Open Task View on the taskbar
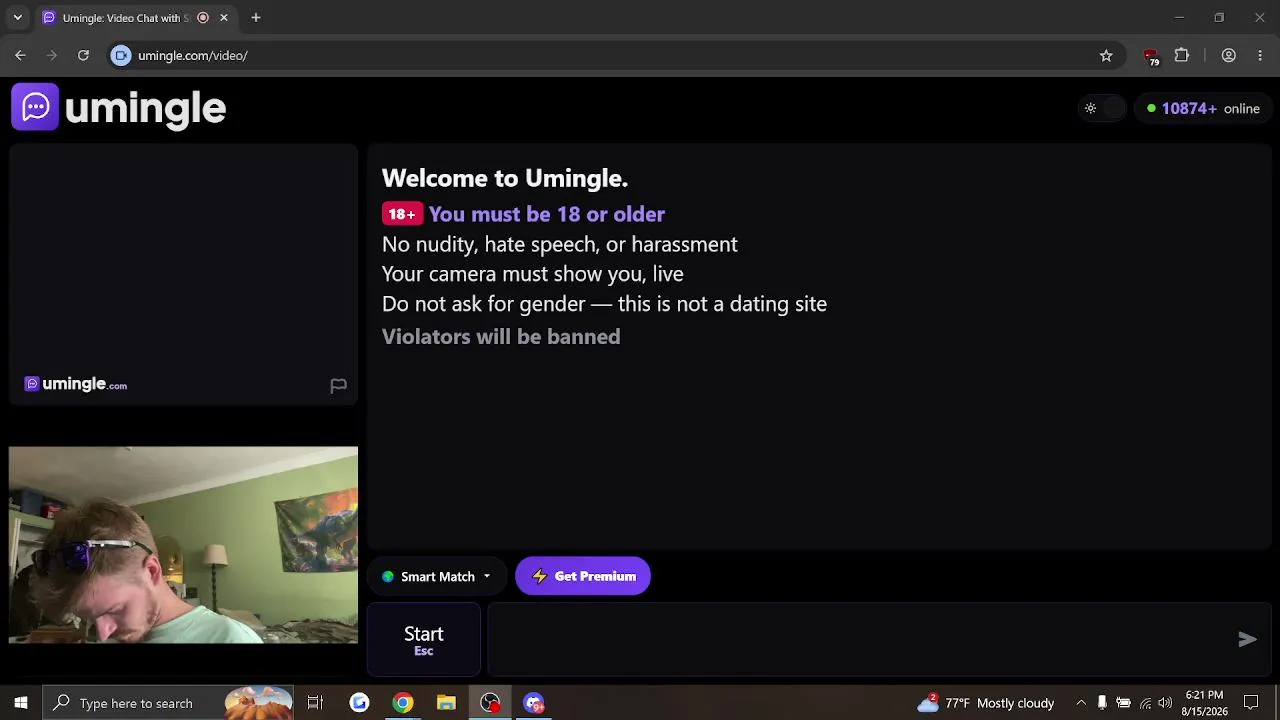This screenshot has width=1280, height=720. pos(315,703)
